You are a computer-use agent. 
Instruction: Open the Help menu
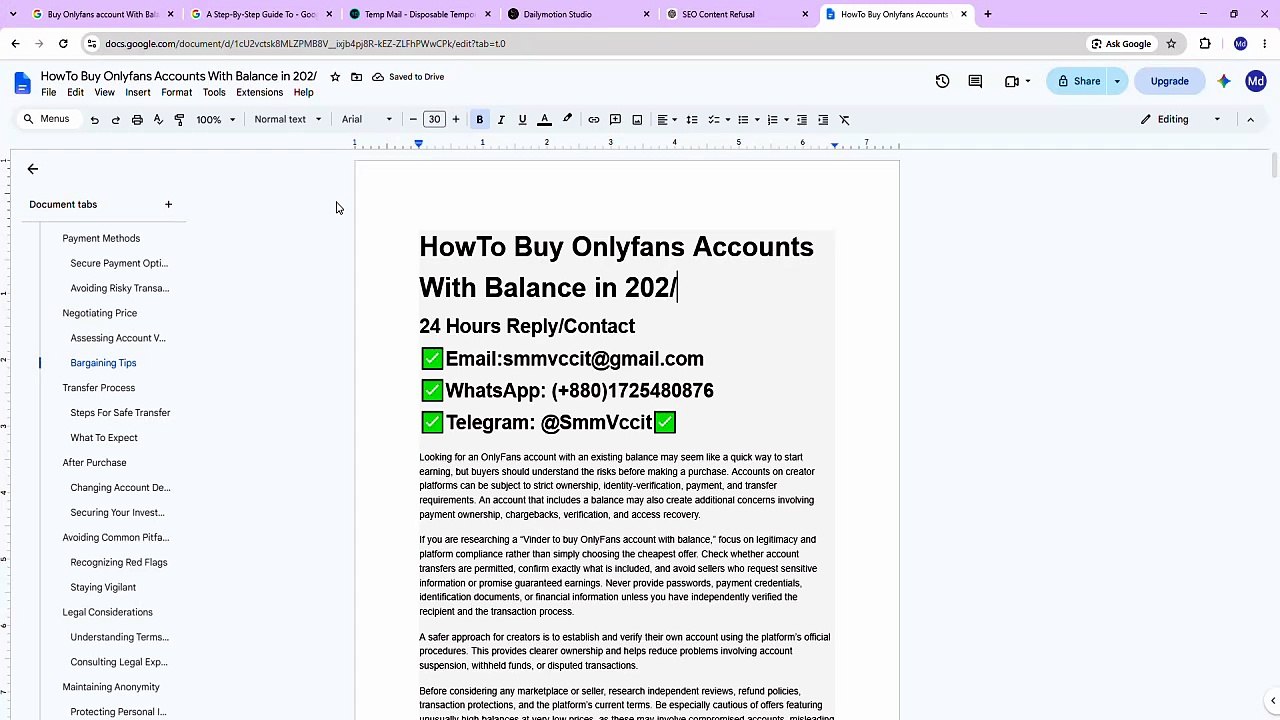click(x=303, y=92)
